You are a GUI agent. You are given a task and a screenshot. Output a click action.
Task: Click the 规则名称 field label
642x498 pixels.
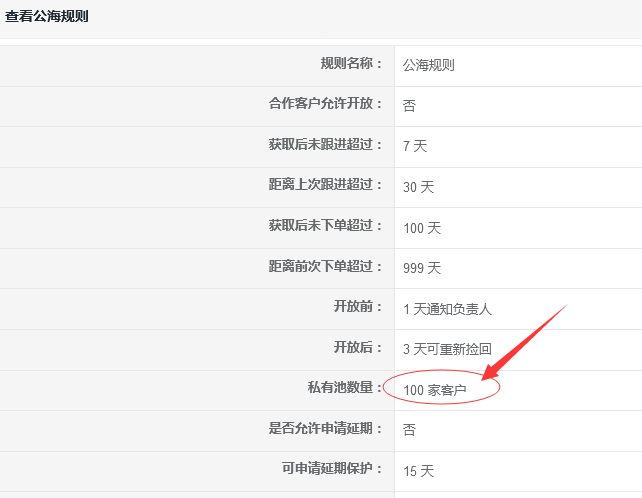pos(351,64)
